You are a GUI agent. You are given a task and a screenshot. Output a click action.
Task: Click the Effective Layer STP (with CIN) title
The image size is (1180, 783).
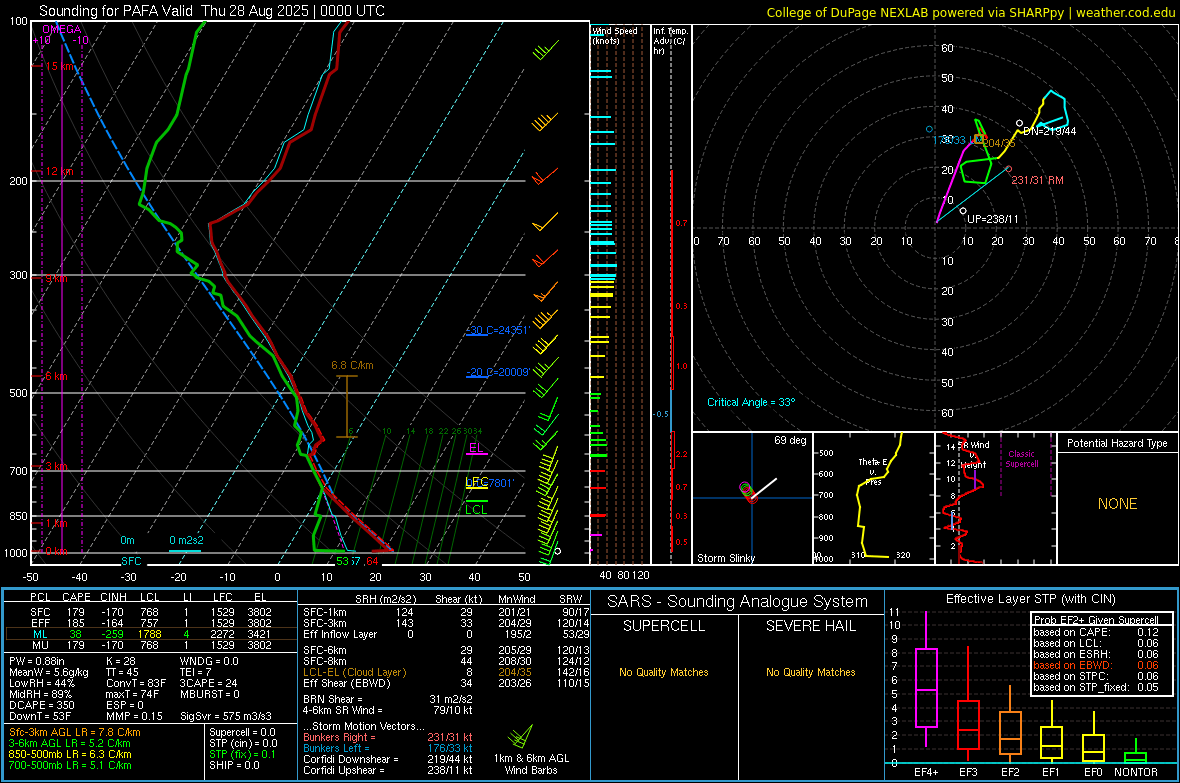coord(1030,599)
